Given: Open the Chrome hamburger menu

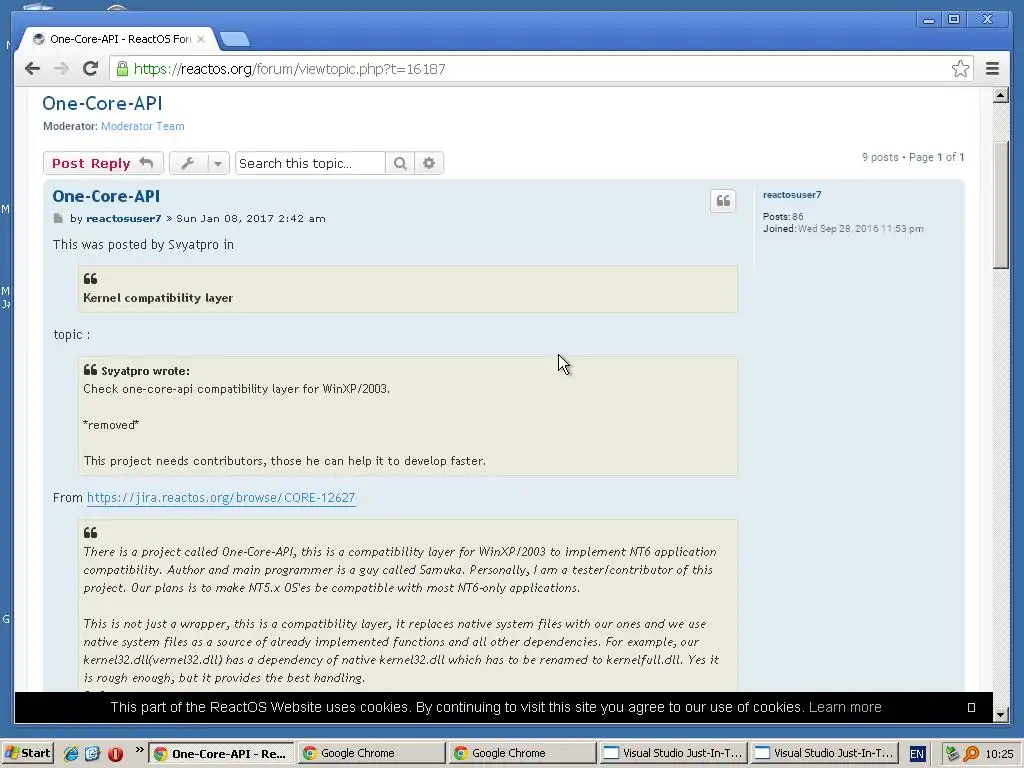Looking at the screenshot, I should (x=992, y=69).
